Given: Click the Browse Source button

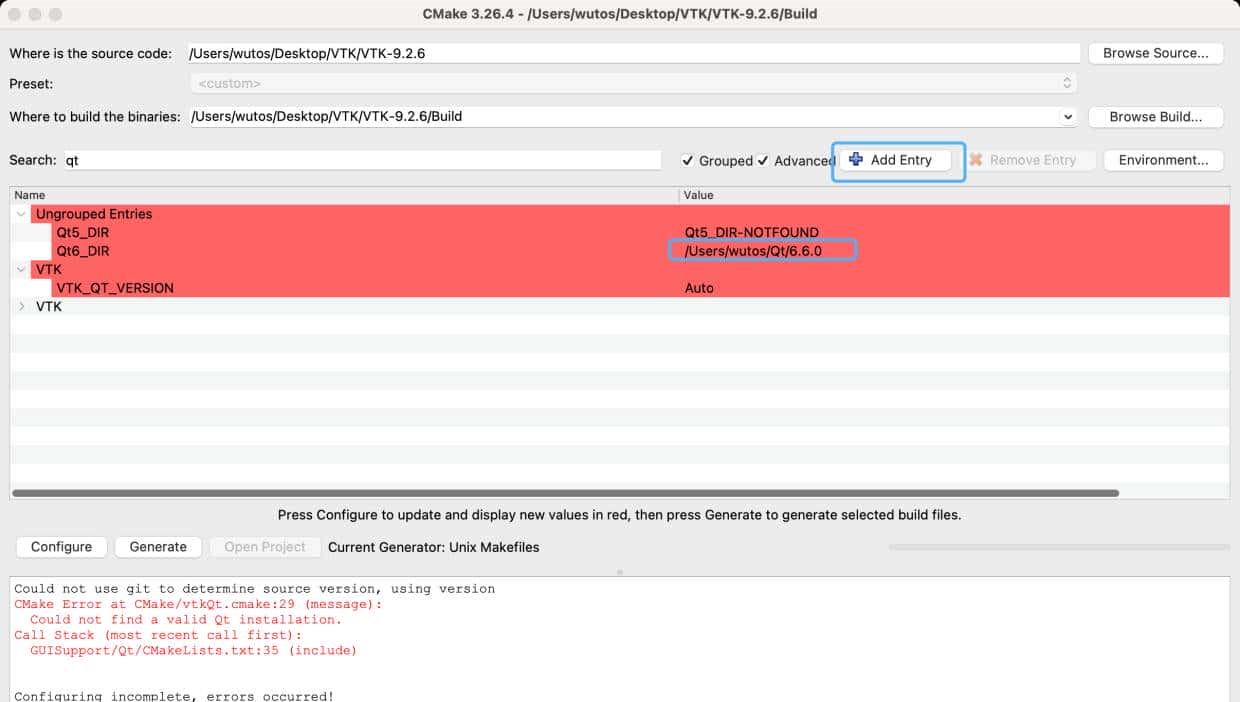Looking at the screenshot, I should [x=1155, y=53].
